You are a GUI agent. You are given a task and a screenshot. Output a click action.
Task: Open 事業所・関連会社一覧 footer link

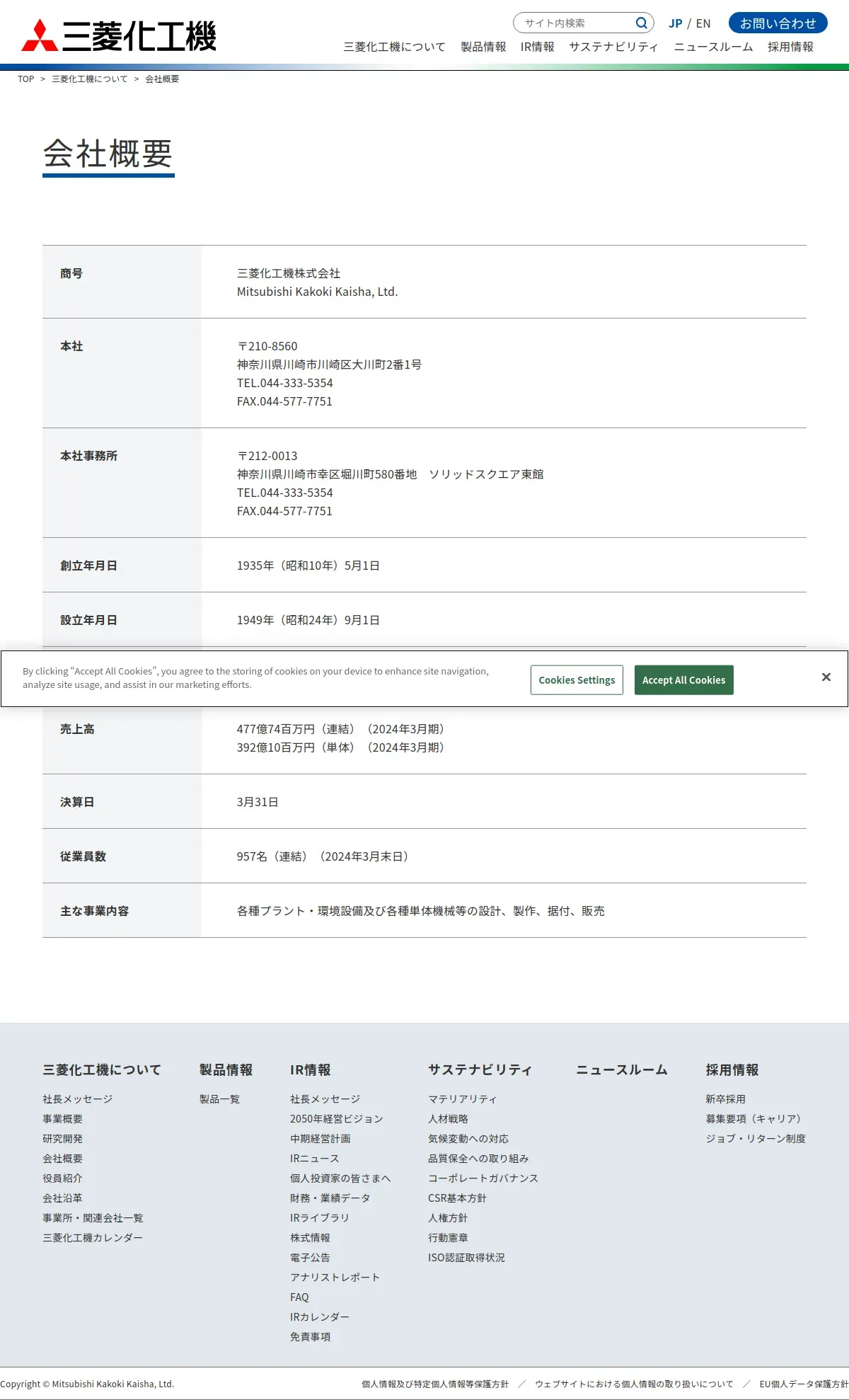(x=93, y=1218)
